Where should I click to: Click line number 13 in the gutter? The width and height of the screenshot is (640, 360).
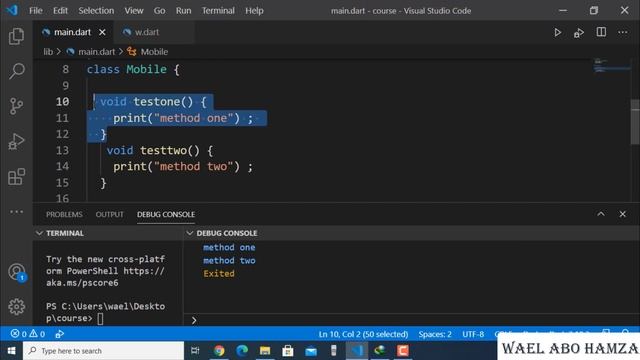62,150
